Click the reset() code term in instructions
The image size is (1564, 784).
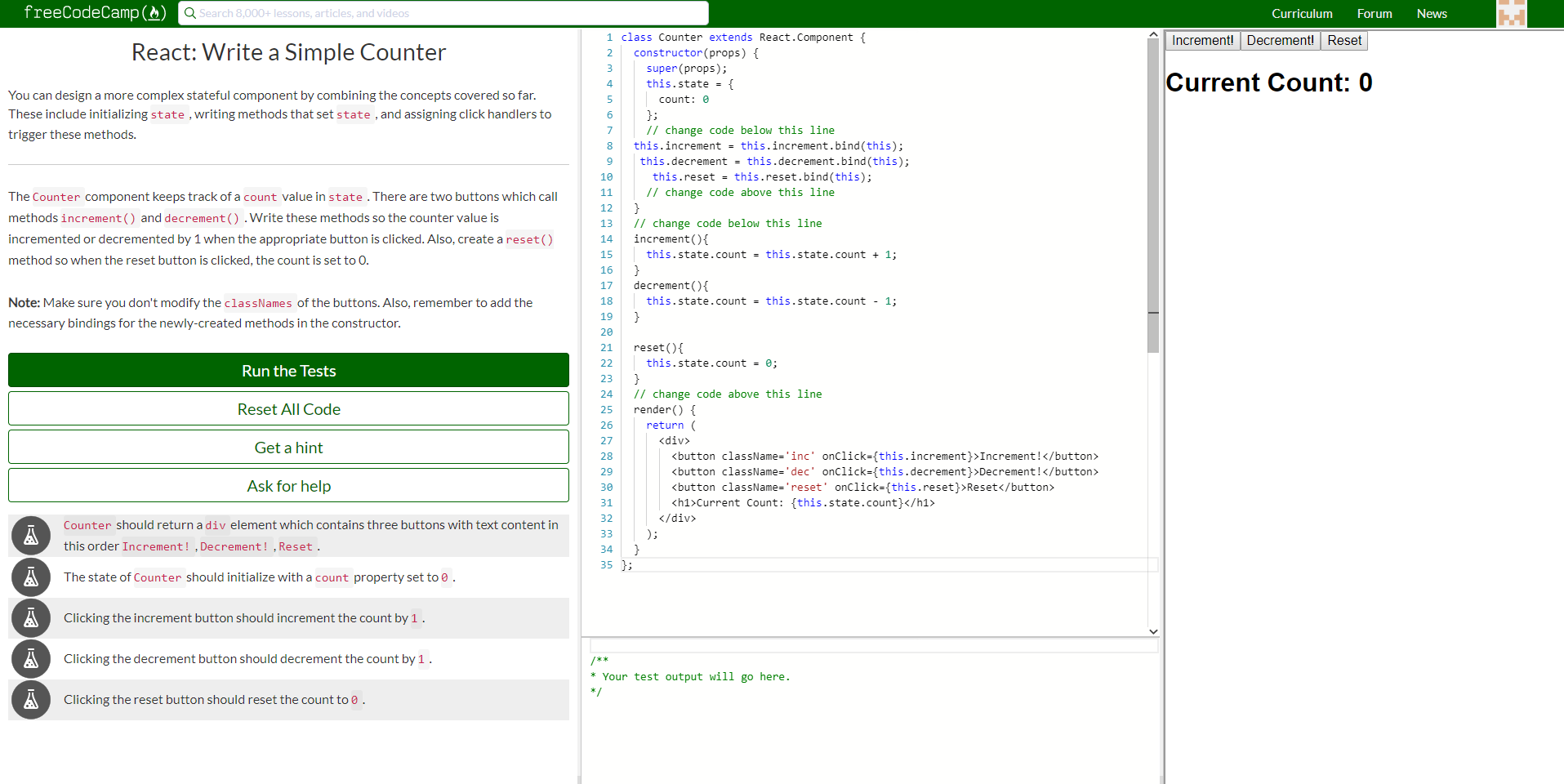(x=529, y=239)
